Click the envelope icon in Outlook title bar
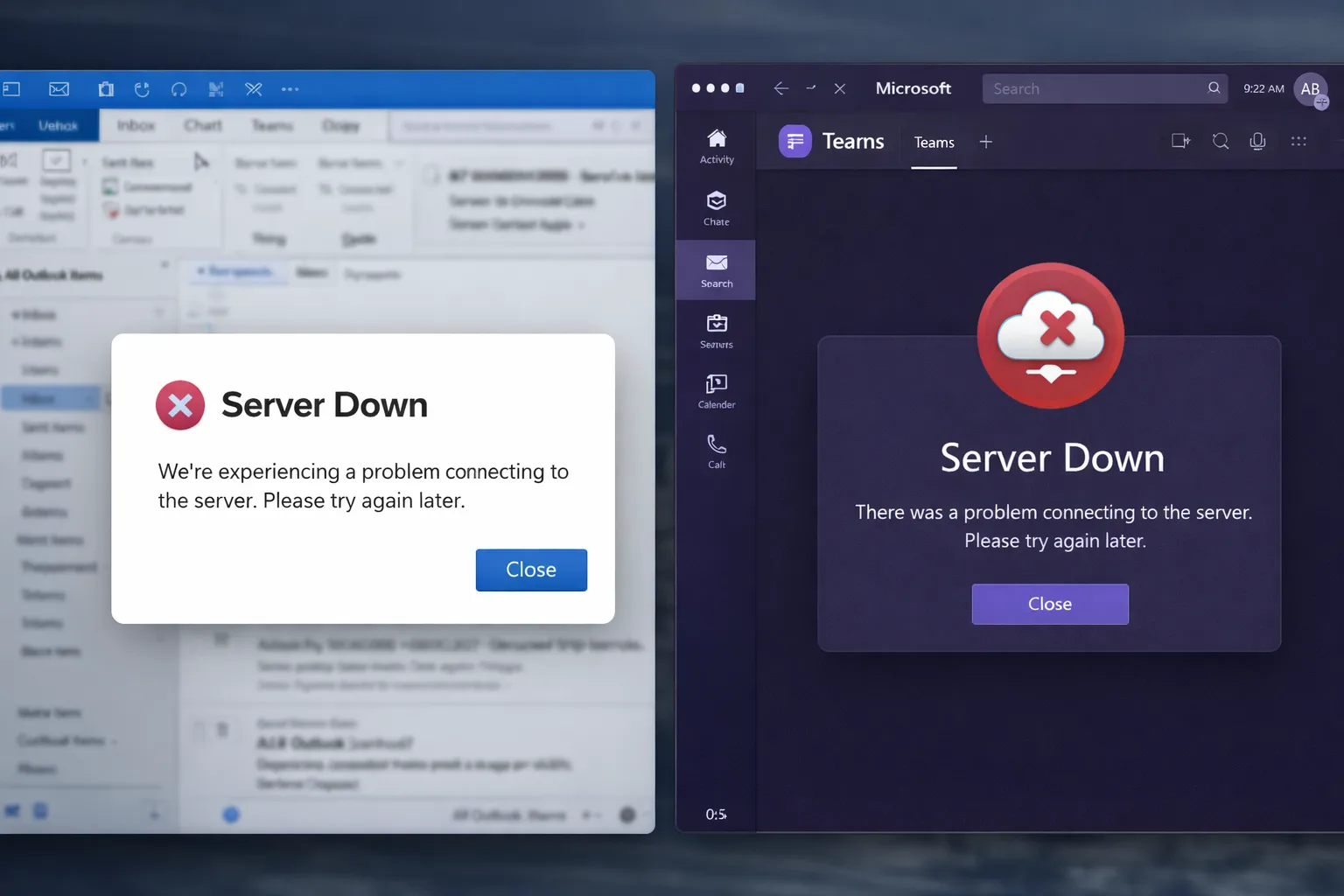The height and width of the screenshot is (896, 1344). [x=59, y=89]
